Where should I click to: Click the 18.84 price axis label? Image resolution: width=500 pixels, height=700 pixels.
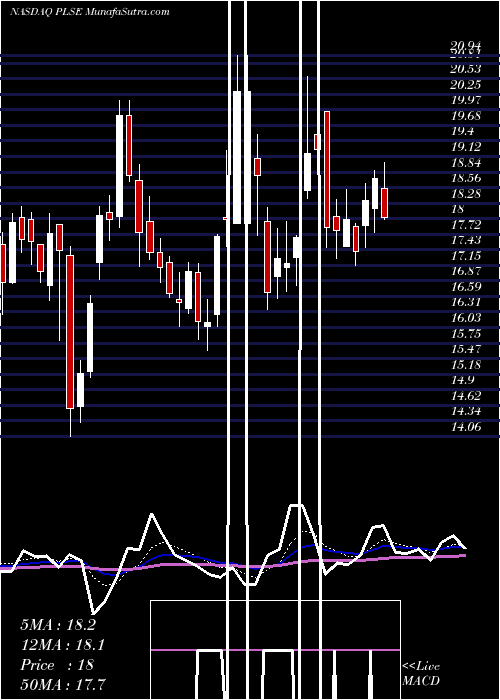coord(466,162)
